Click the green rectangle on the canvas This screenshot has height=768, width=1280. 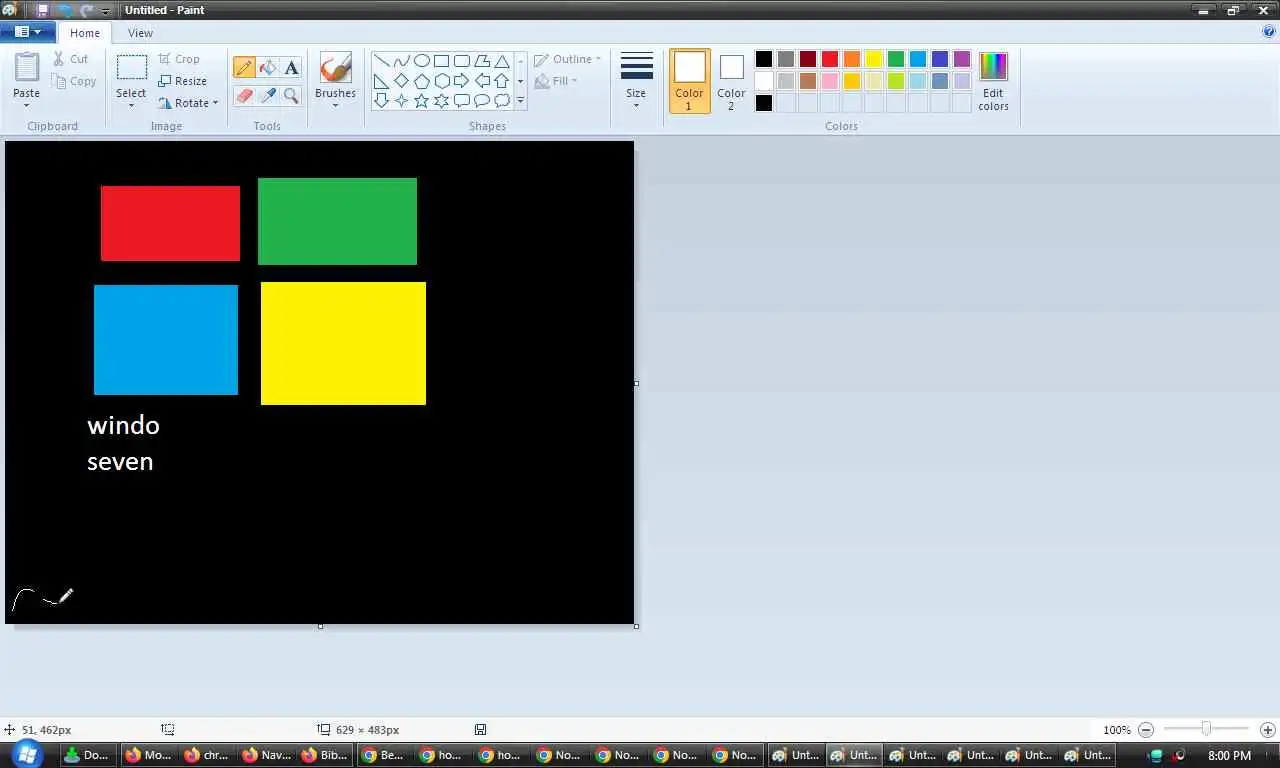(337, 221)
